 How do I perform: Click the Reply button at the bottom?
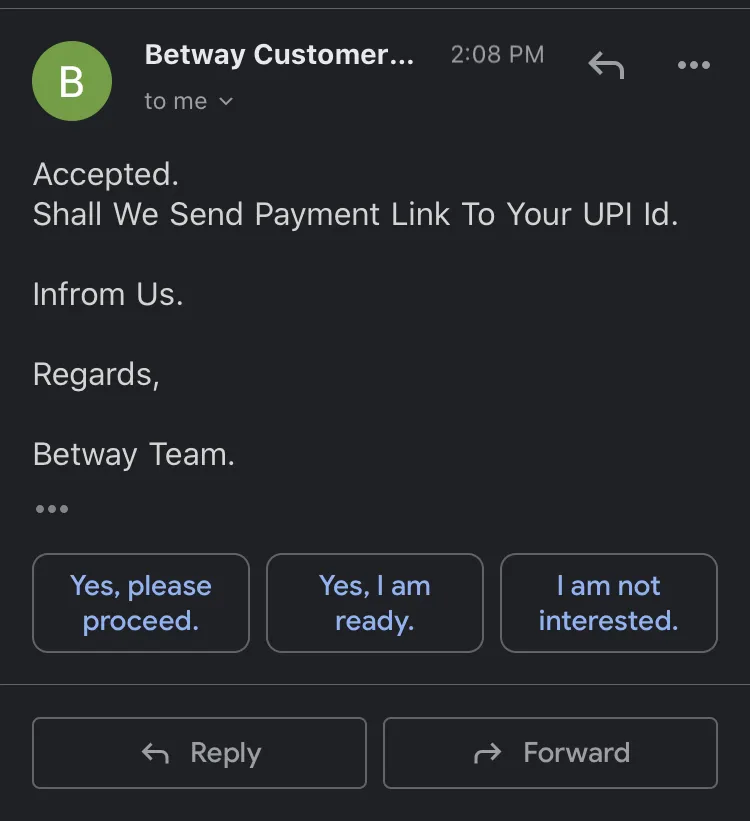tap(199, 753)
